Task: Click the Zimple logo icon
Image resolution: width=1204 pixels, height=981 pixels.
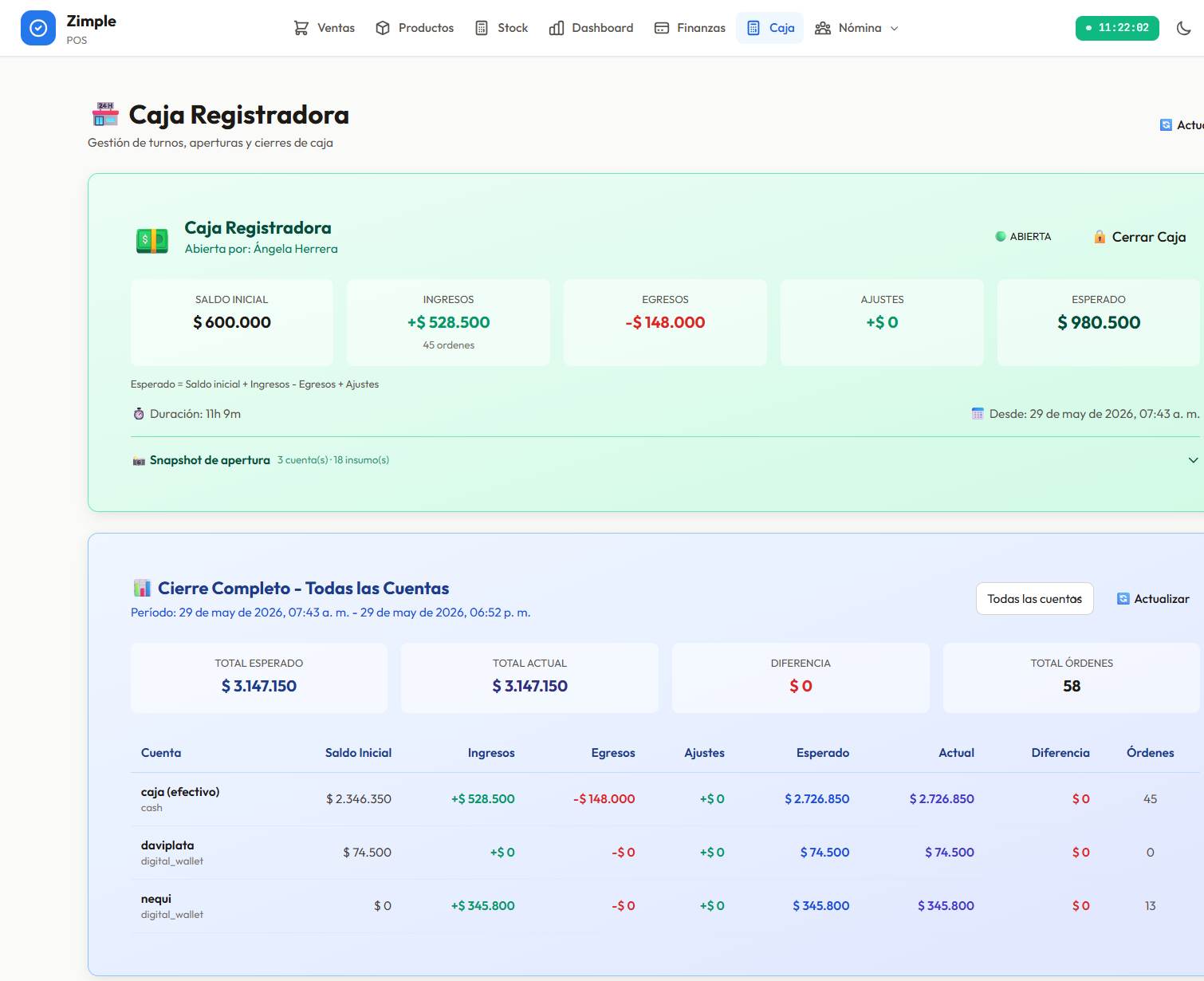Action: coord(38,28)
